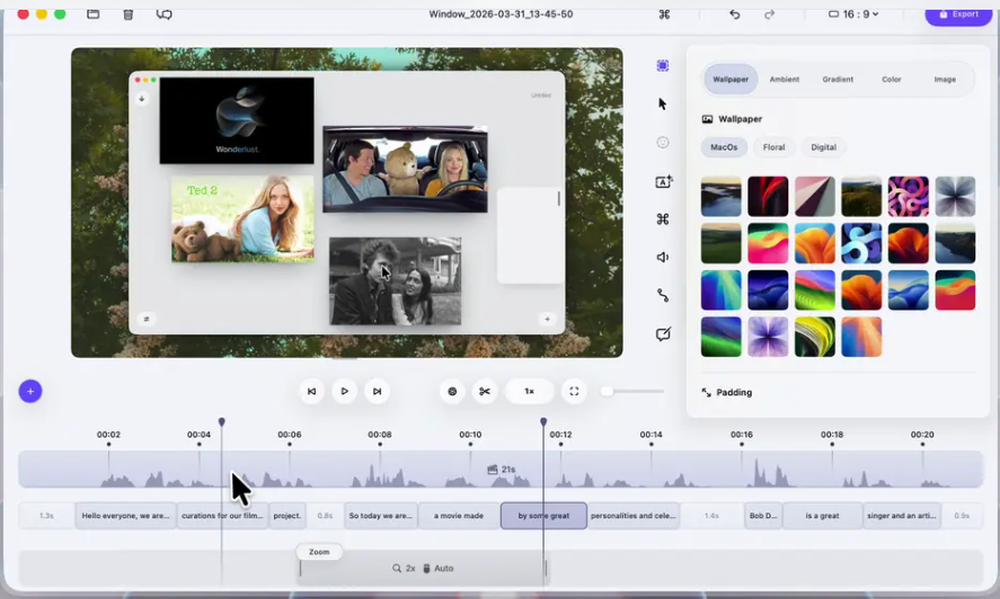Select the 'Hello everyone, we are...' caption clip
This screenshot has height=599, width=1000.
tap(126, 515)
